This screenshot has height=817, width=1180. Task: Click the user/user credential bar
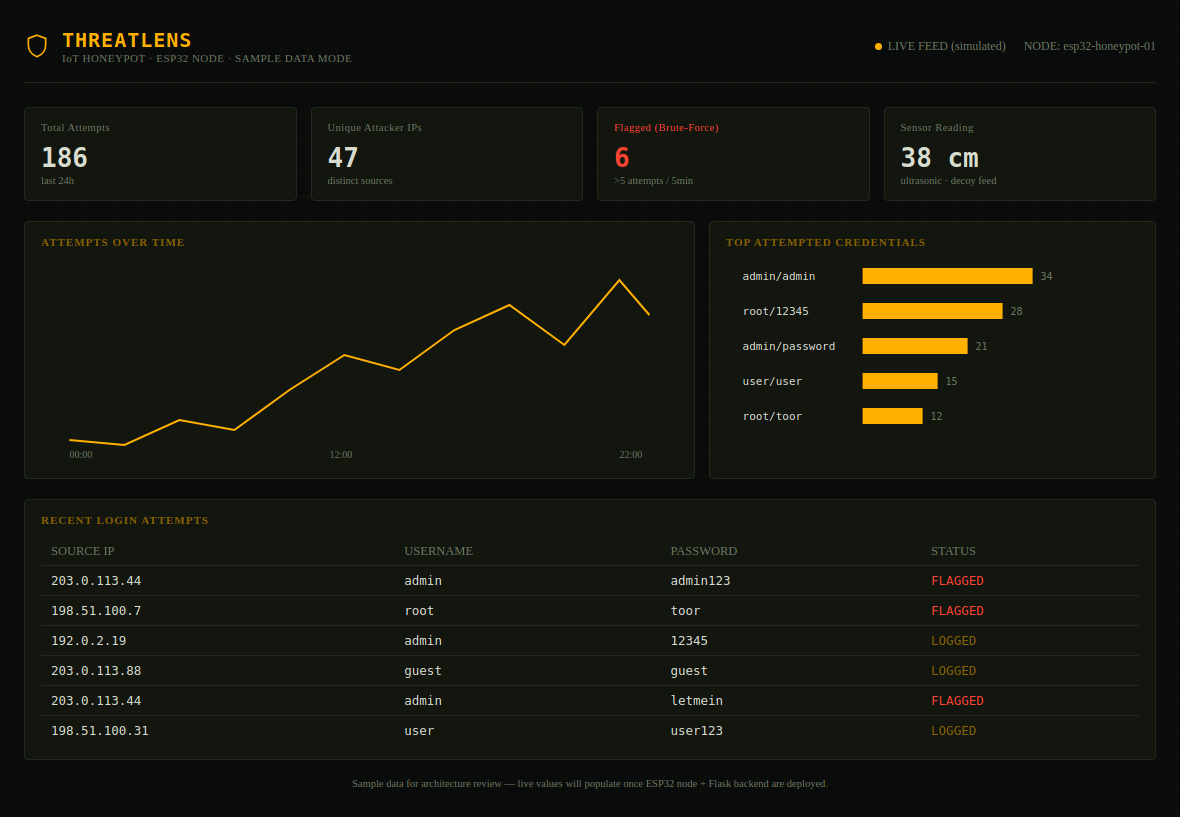pyautogui.click(x=900, y=381)
